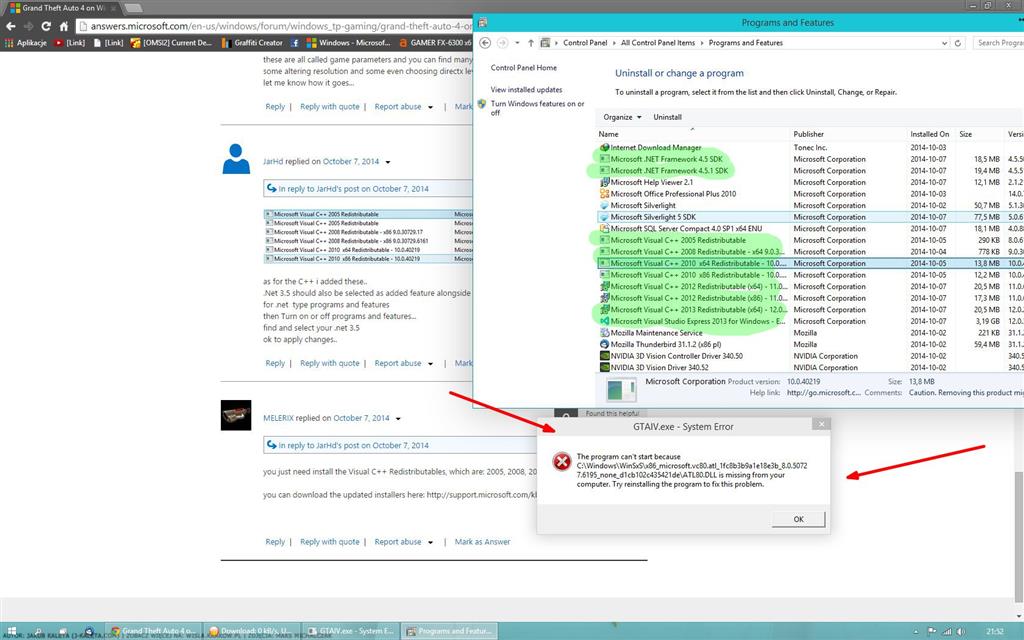Click MELERIX's avatar image
Screen dimensions: 1024x640
236,415
